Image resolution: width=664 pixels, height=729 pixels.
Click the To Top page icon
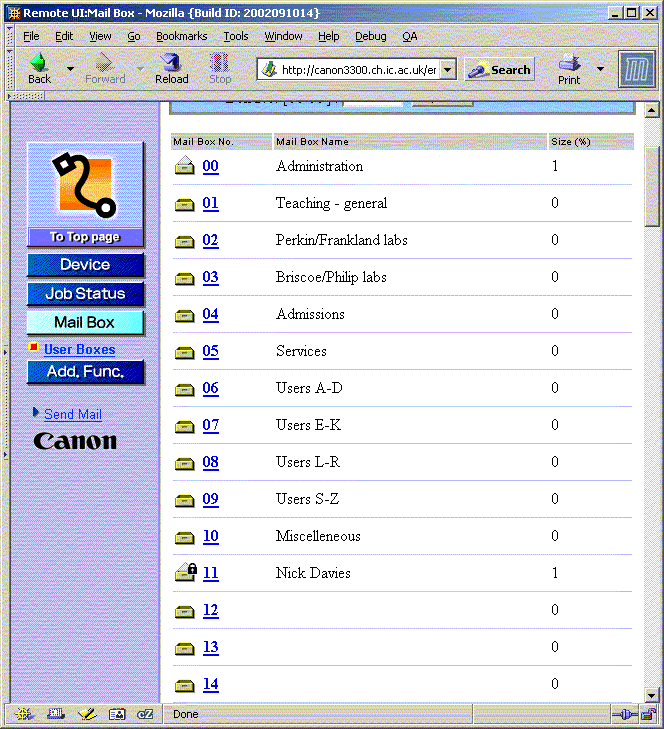(85, 190)
